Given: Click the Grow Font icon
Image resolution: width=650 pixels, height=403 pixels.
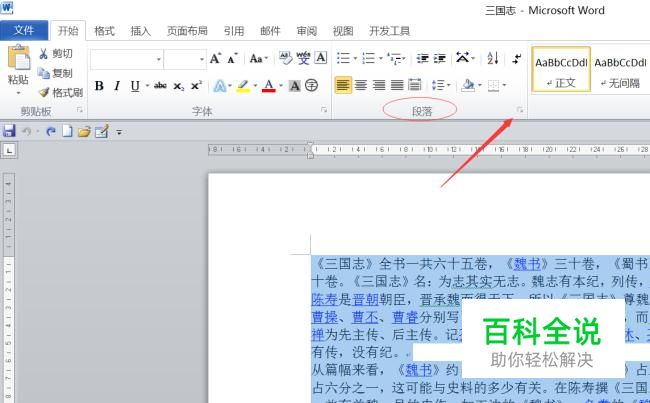Looking at the screenshot, I should (x=215, y=58).
